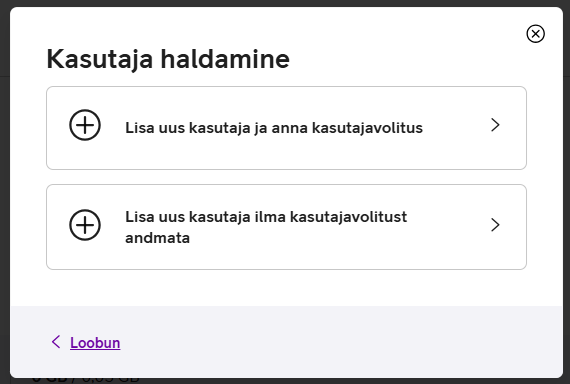
Task: Click blank white area between cards and footer
Action: (x=286, y=288)
